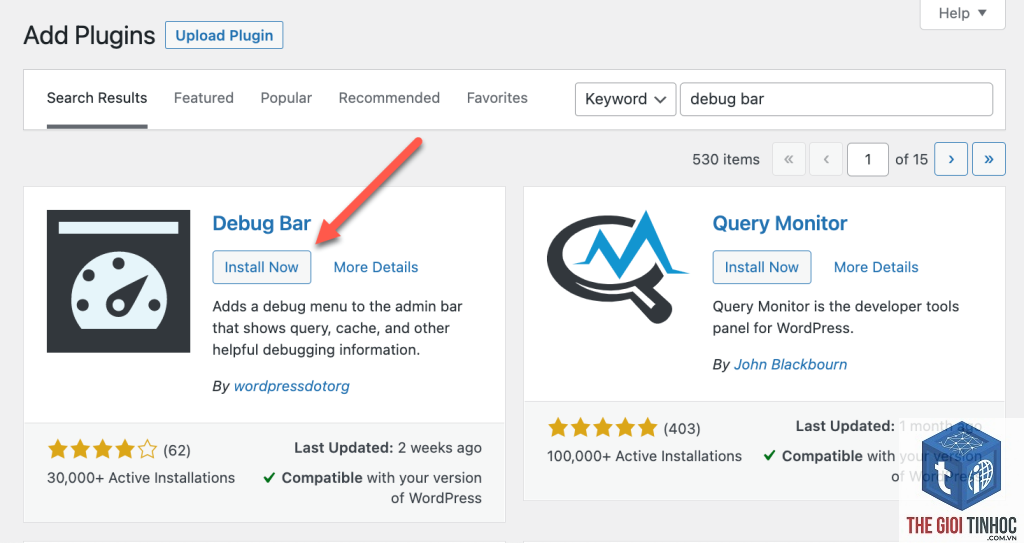Viewport: 1024px width, 543px height.
Task: Go to first page of results
Action: [789, 159]
